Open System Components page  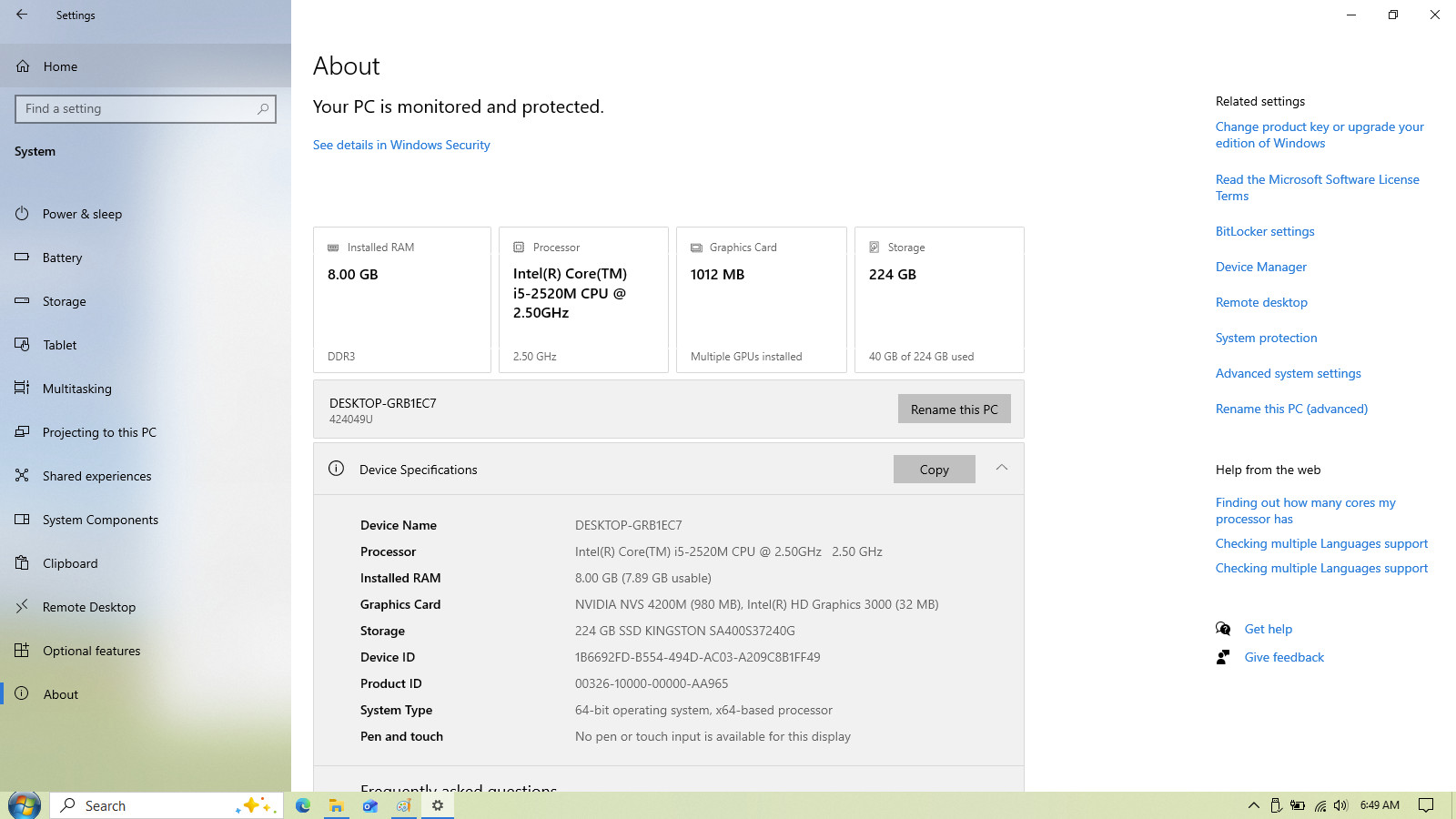click(x=146, y=520)
